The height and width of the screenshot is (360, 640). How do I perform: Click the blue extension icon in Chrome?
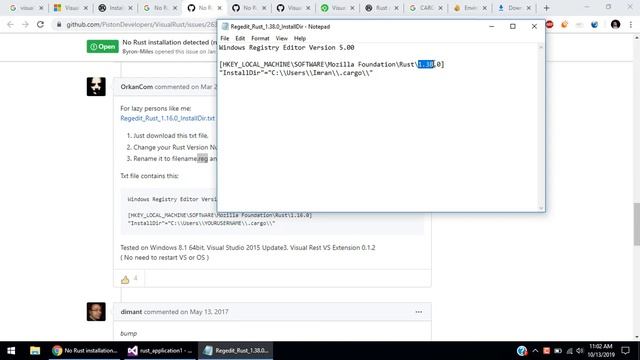pos(594,24)
